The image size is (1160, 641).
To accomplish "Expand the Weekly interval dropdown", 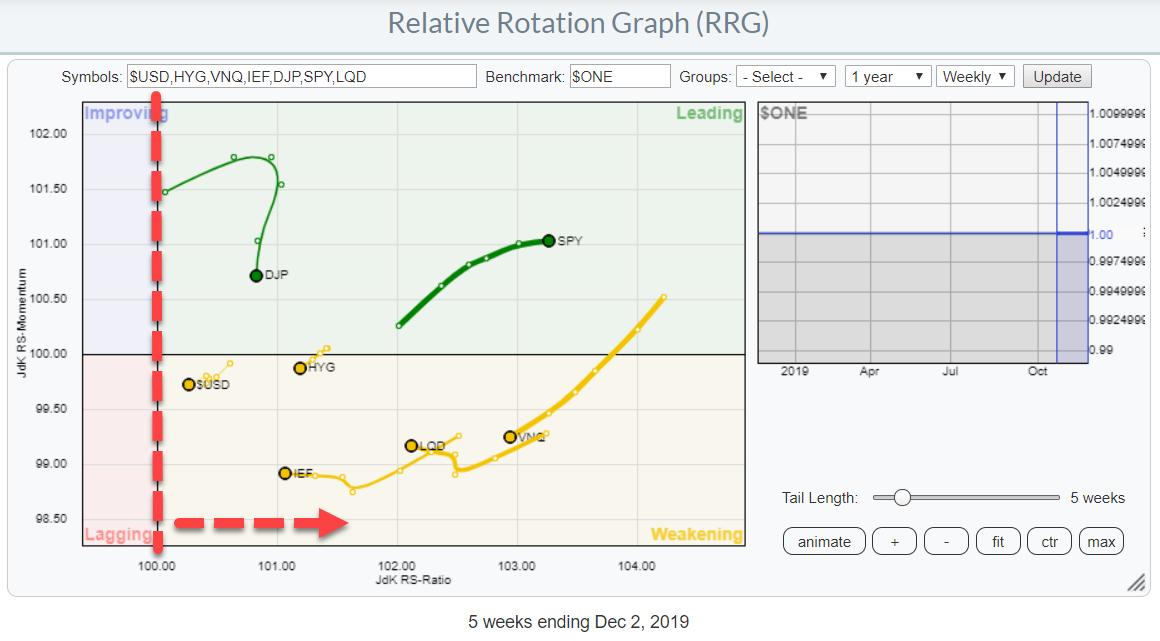I will [975, 77].
